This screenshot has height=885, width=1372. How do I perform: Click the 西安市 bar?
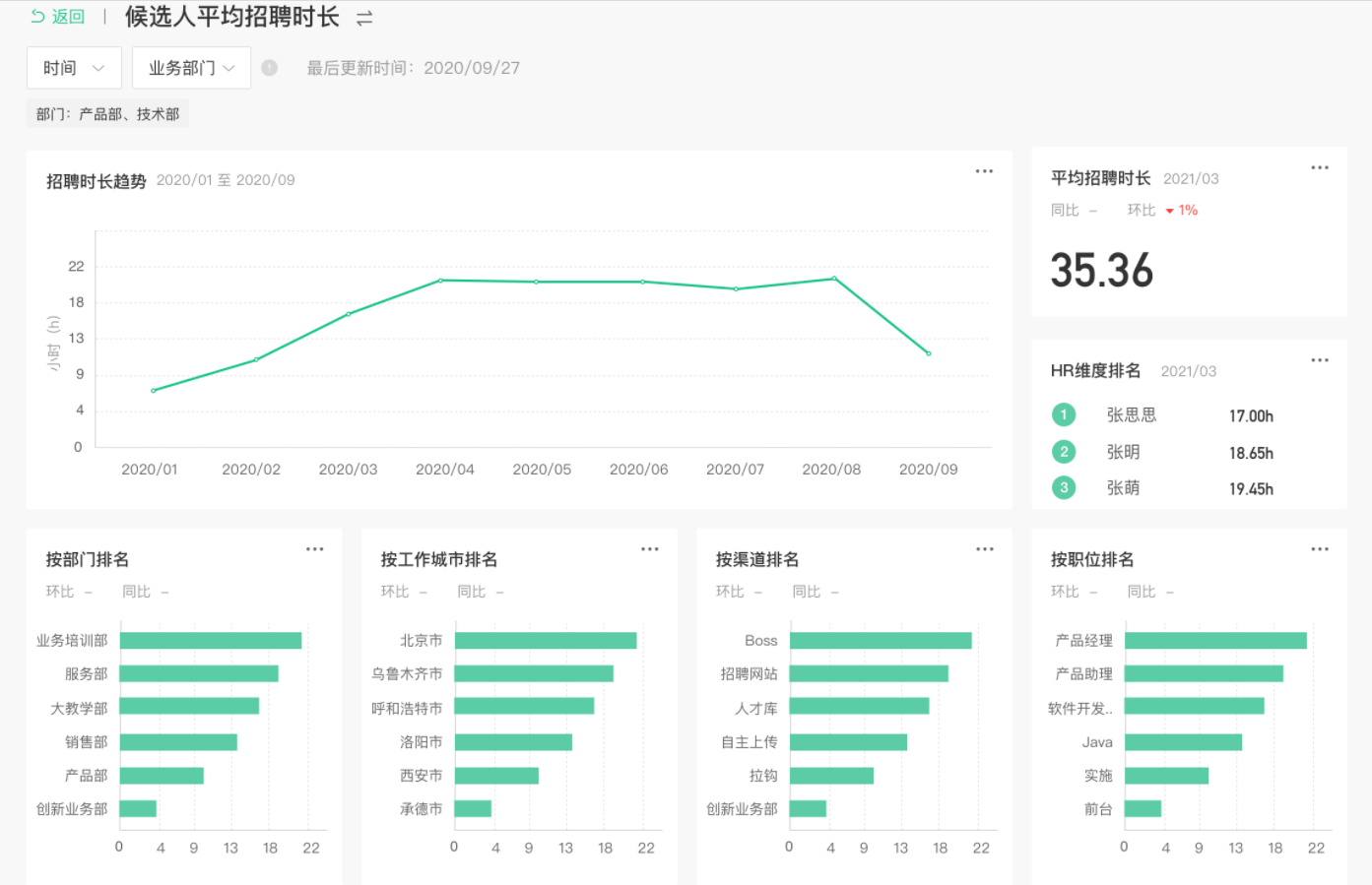(x=496, y=776)
